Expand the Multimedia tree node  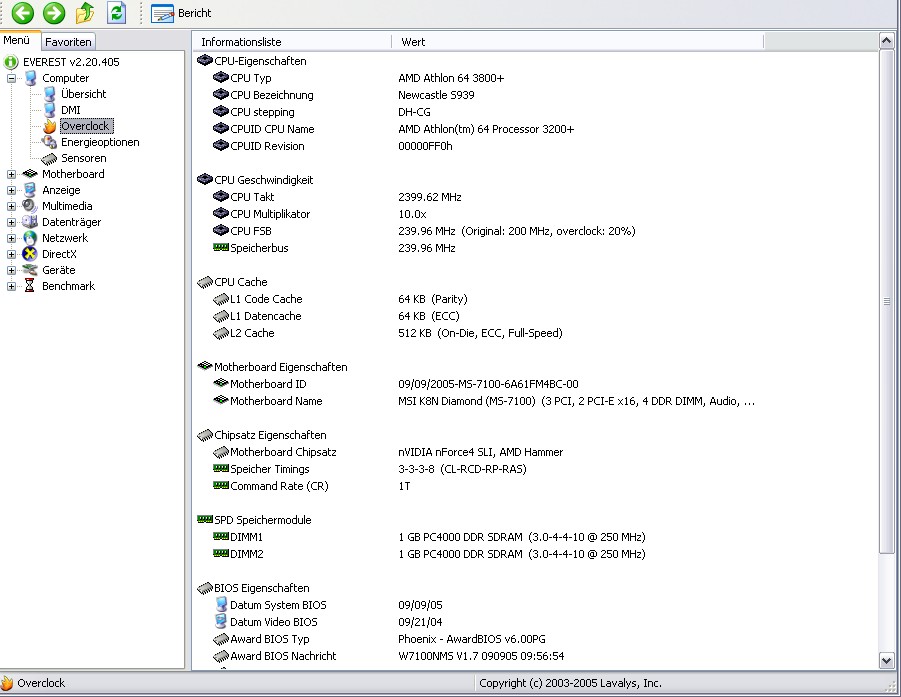click(x=11, y=206)
